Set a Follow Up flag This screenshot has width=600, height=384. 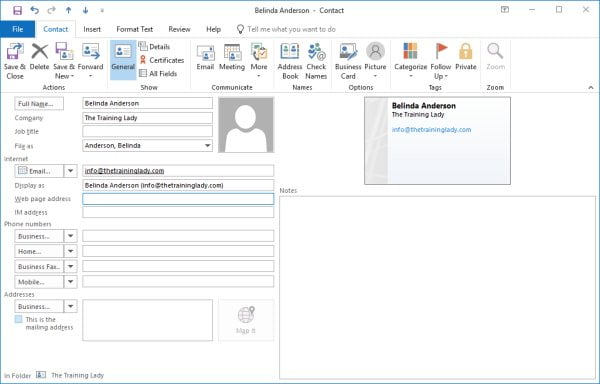[x=441, y=61]
